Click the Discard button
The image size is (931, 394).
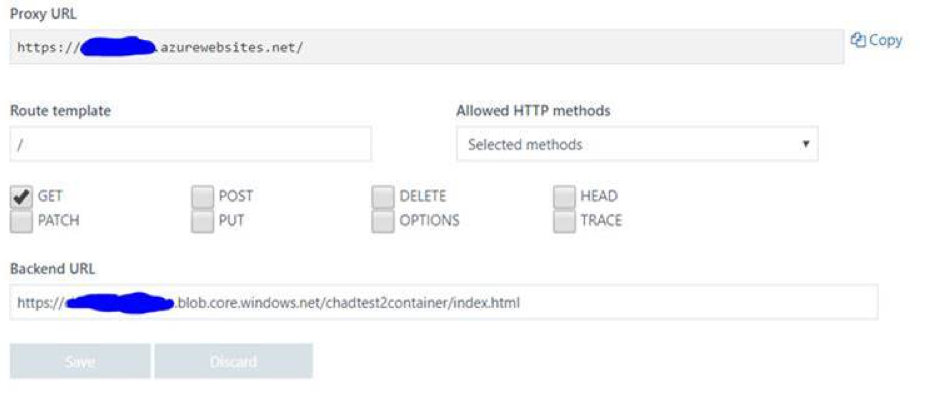point(233,361)
